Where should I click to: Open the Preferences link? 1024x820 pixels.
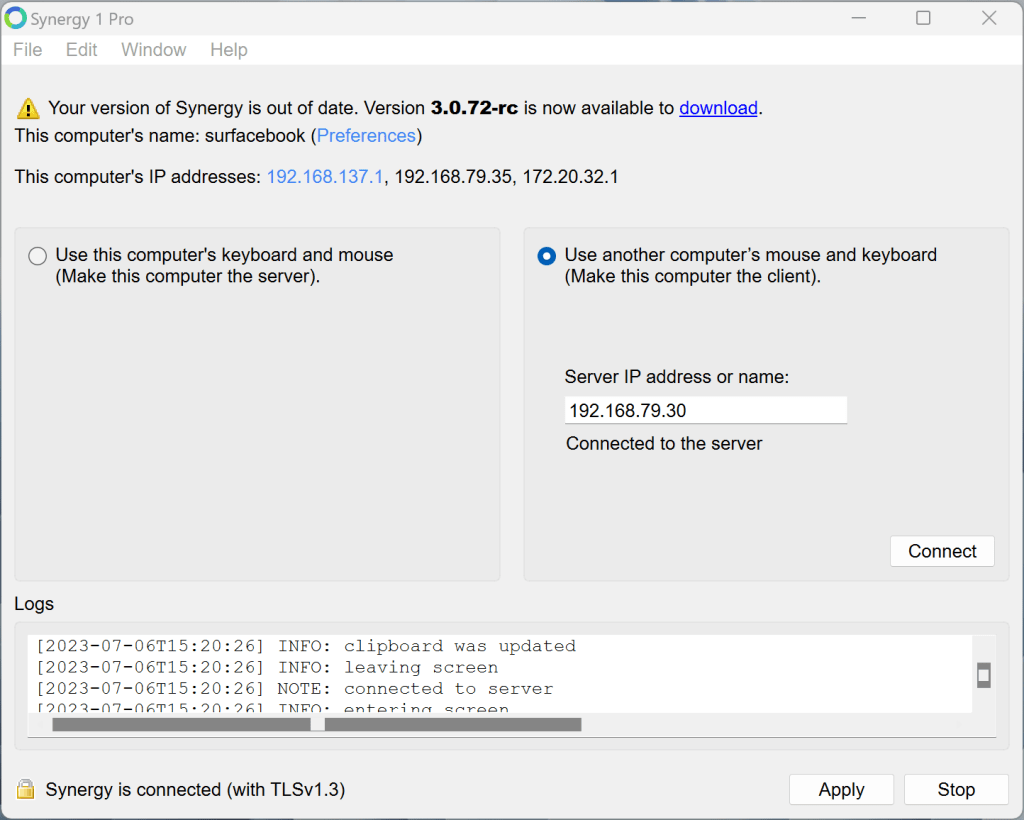366,136
